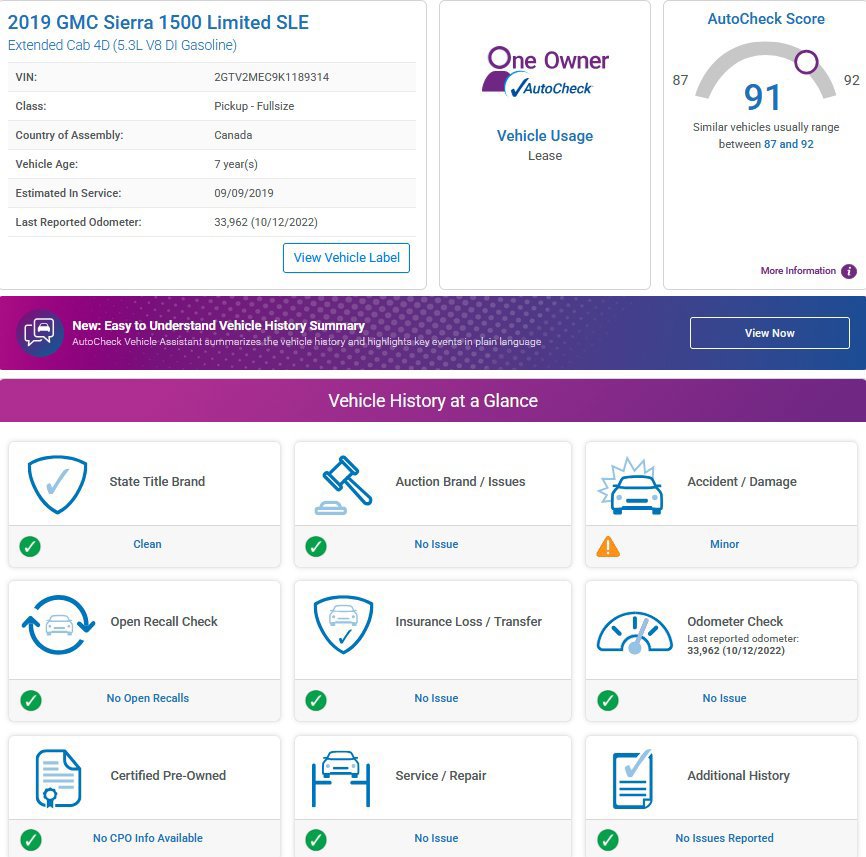Click the No Issue link under Auction Brand
This screenshot has height=857, width=866.
pyautogui.click(x=436, y=544)
